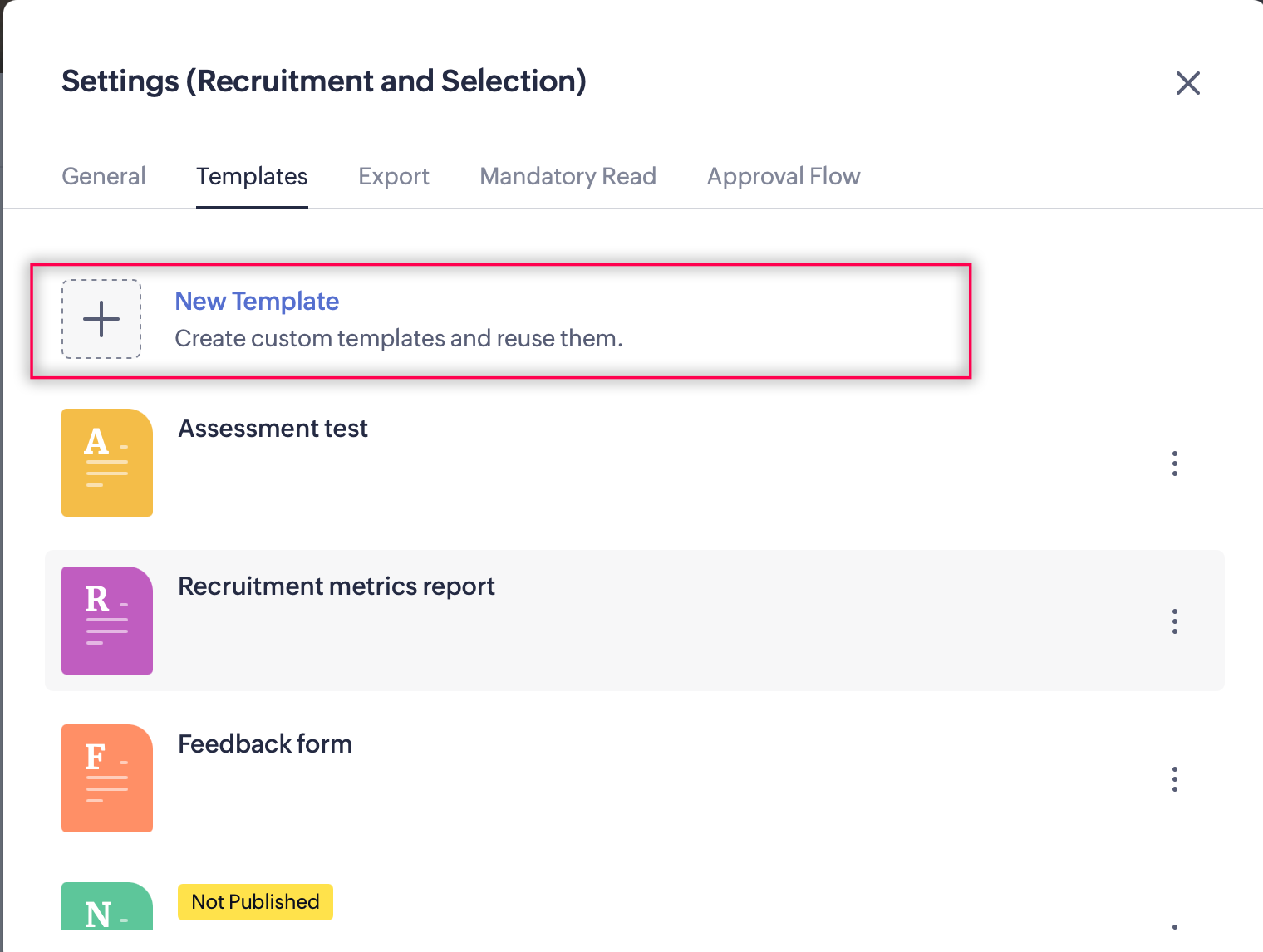Click the plus icon for New Template
This screenshot has height=952, width=1263.
(x=101, y=319)
